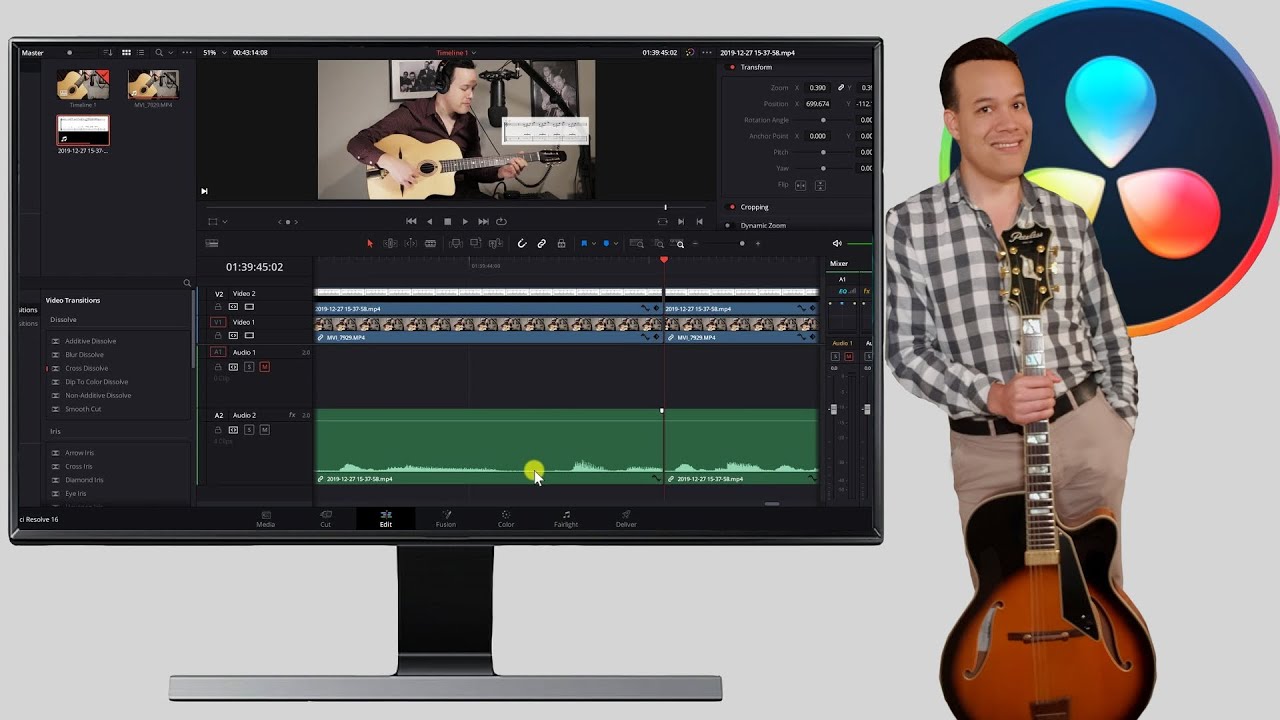Flip the clip vertically in Inspector
Image resolution: width=1280 pixels, height=720 pixels.
pyautogui.click(x=820, y=185)
